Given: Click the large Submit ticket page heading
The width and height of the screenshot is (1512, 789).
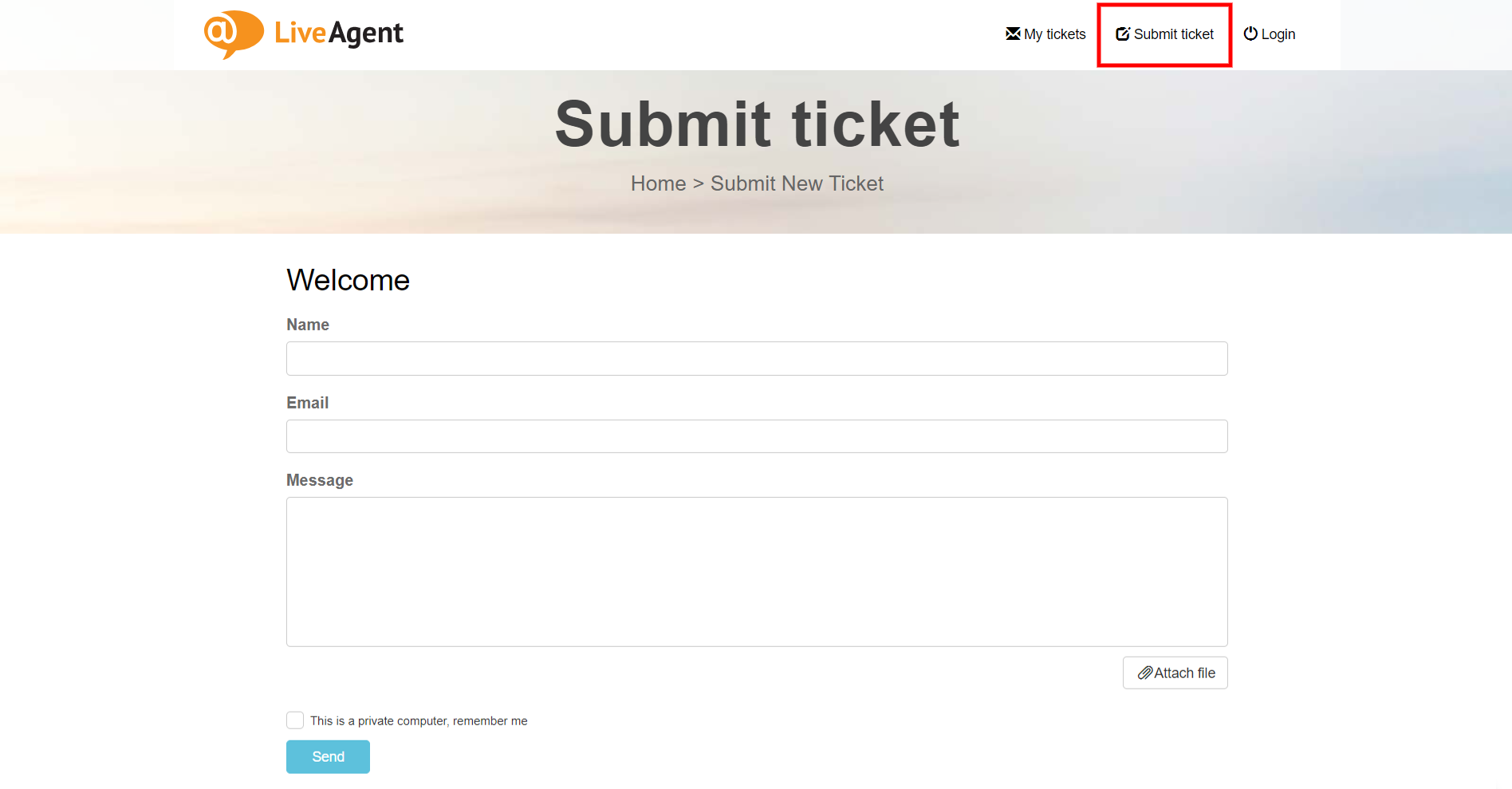Looking at the screenshot, I should point(757,124).
